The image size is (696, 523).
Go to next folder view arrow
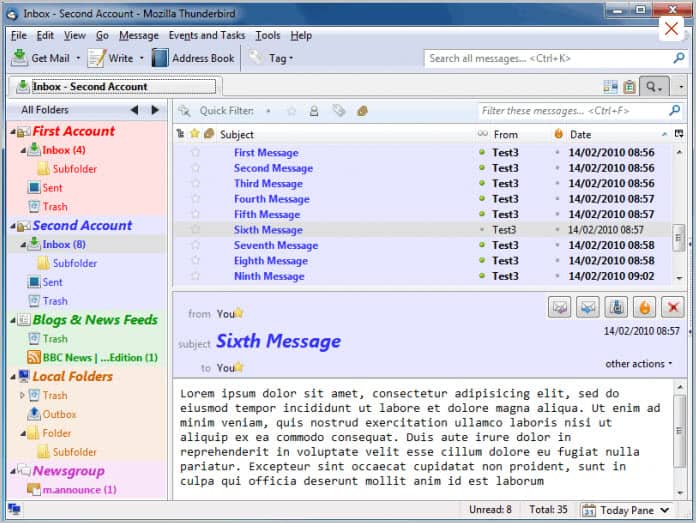pos(155,110)
